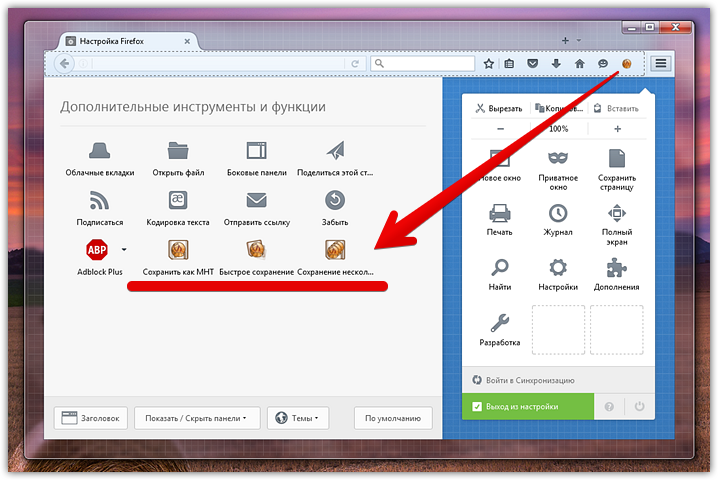This screenshot has height=480, width=718.
Task: Open the Adblock Plus dropdown arrow
Action: pos(124,250)
